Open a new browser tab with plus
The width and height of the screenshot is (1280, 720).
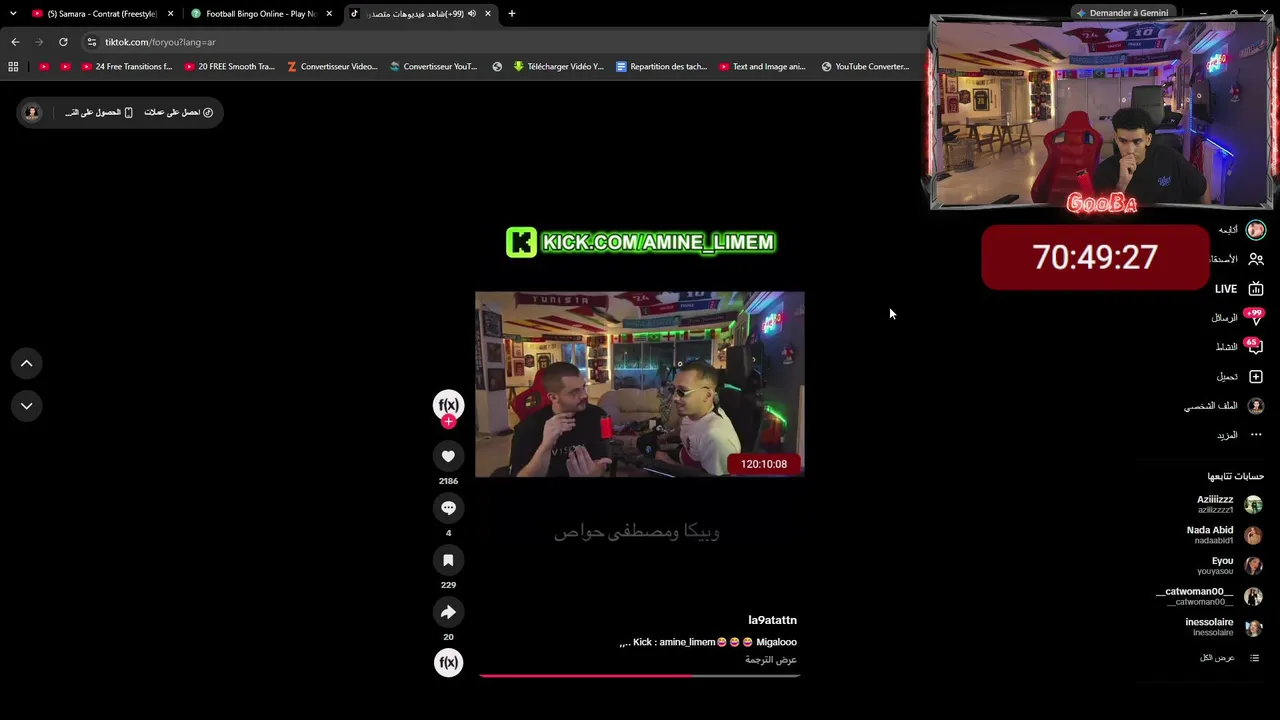(512, 14)
